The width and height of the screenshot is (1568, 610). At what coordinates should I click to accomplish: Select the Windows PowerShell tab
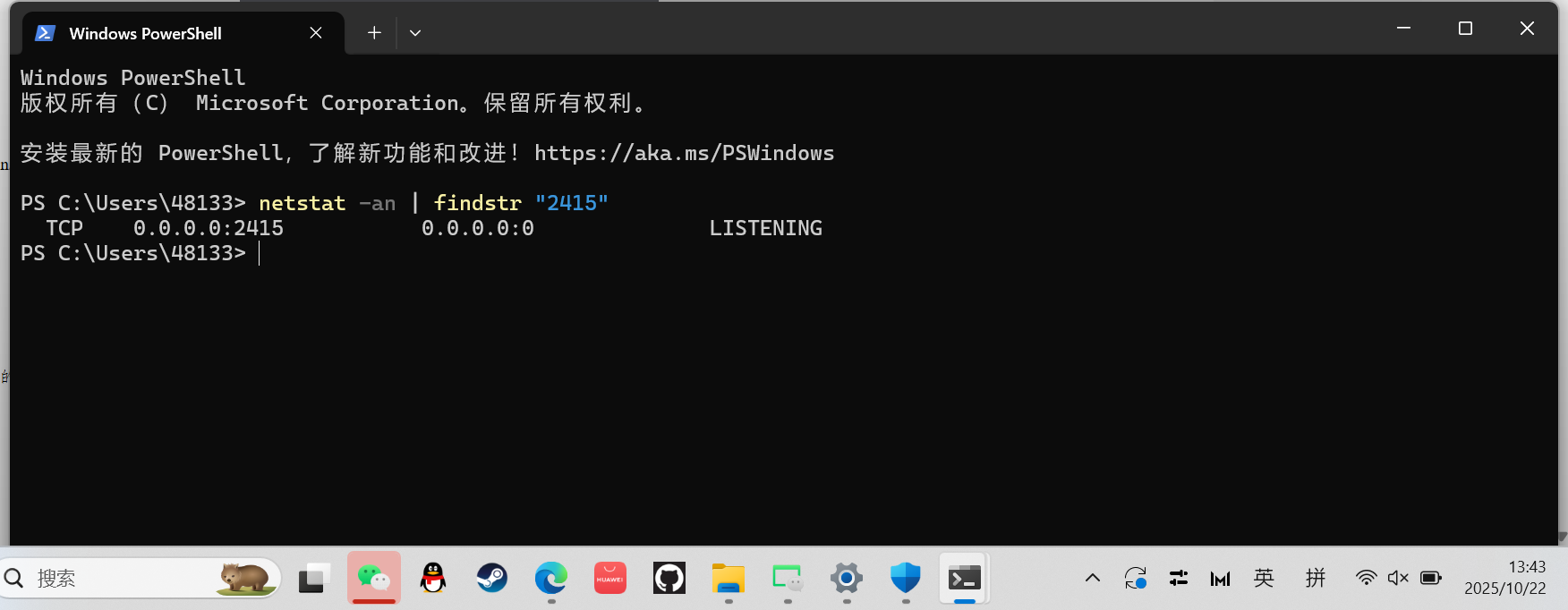183,33
